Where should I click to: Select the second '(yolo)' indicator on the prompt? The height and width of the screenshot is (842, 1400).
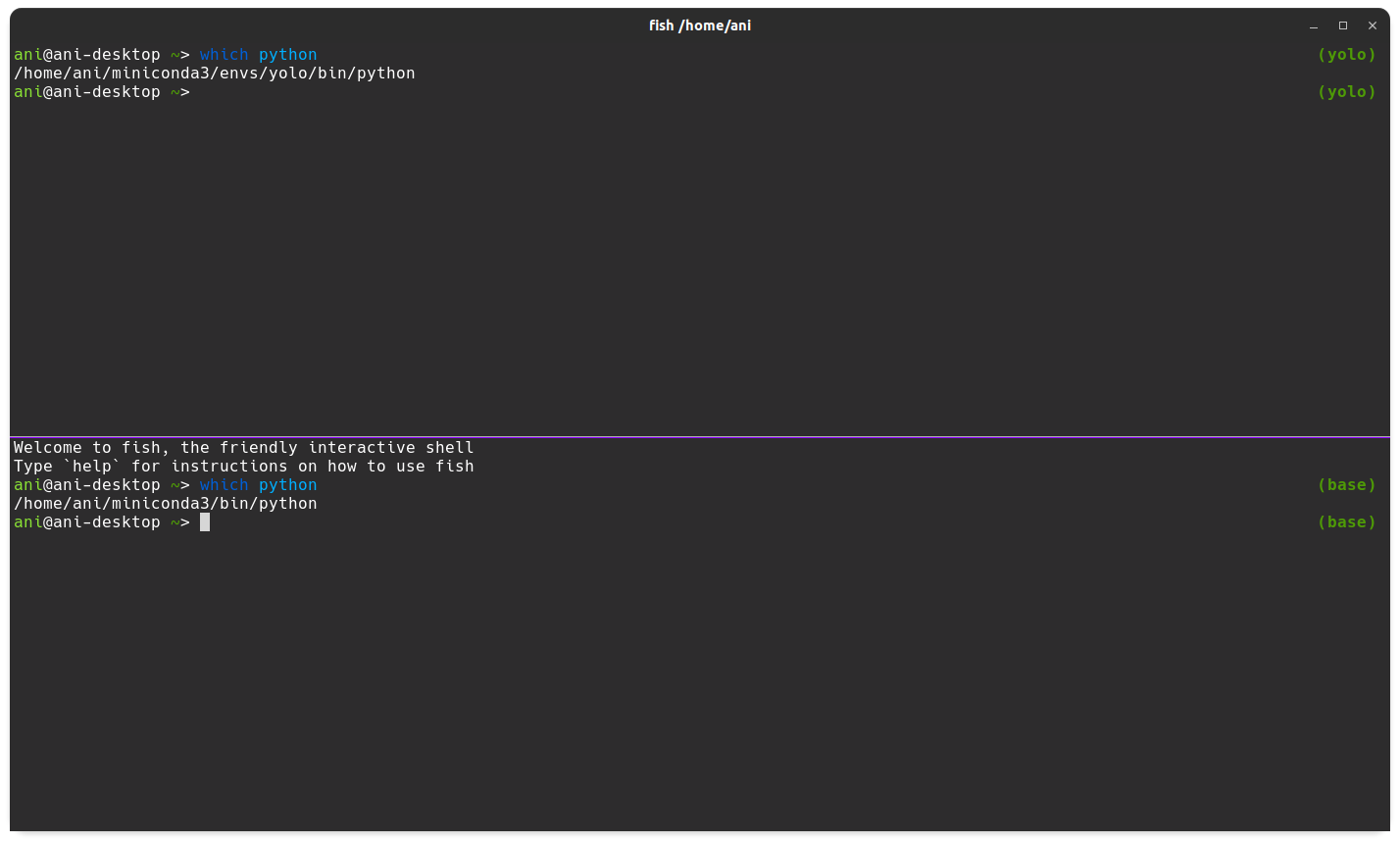pyautogui.click(x=1347, y=91)
